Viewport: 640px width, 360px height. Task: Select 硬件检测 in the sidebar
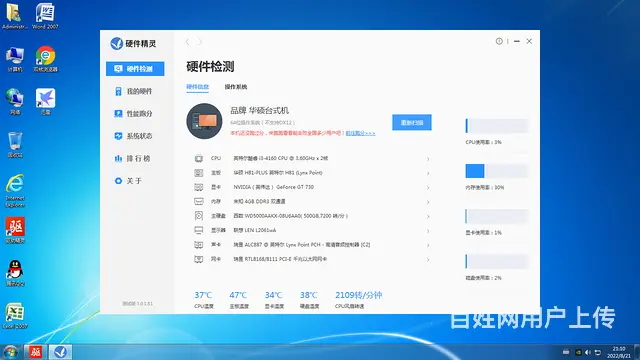click(x=135, y=69)
